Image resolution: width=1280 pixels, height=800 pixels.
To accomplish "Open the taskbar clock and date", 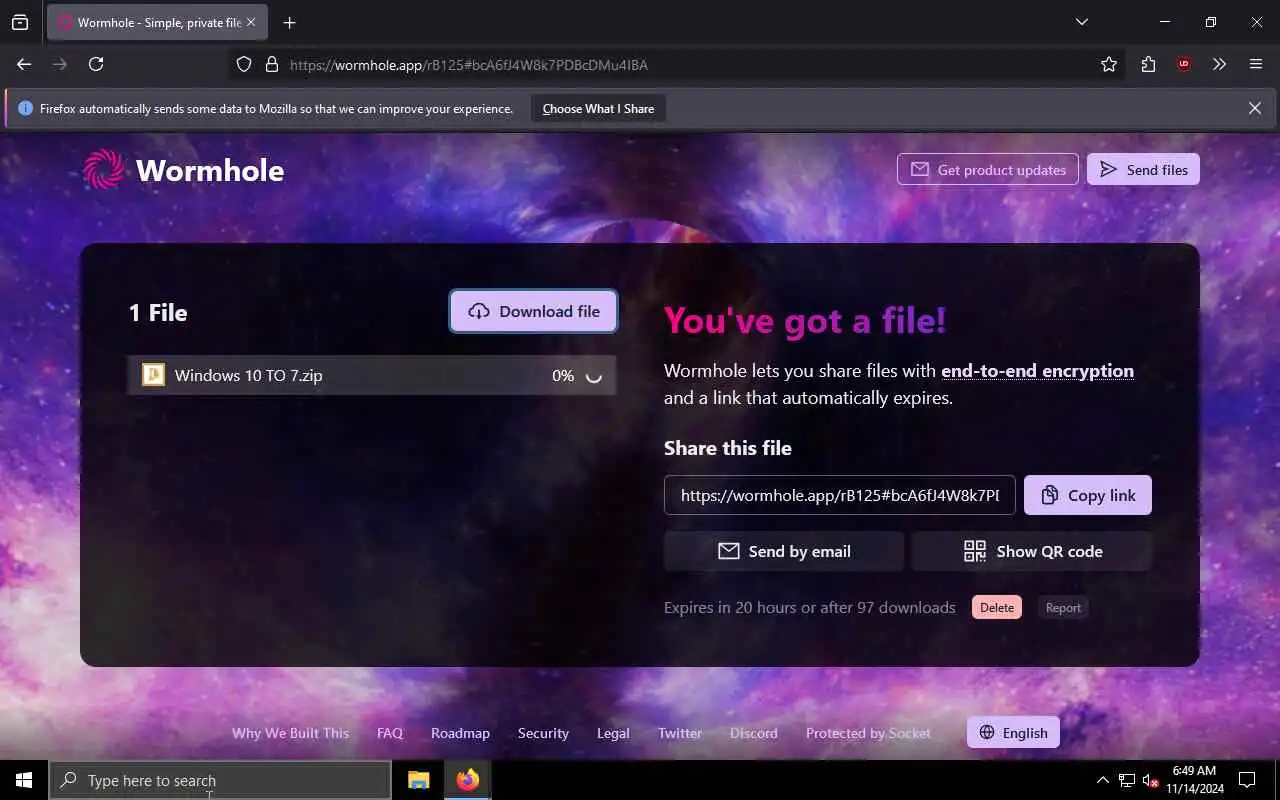I will pos(1194,780).
